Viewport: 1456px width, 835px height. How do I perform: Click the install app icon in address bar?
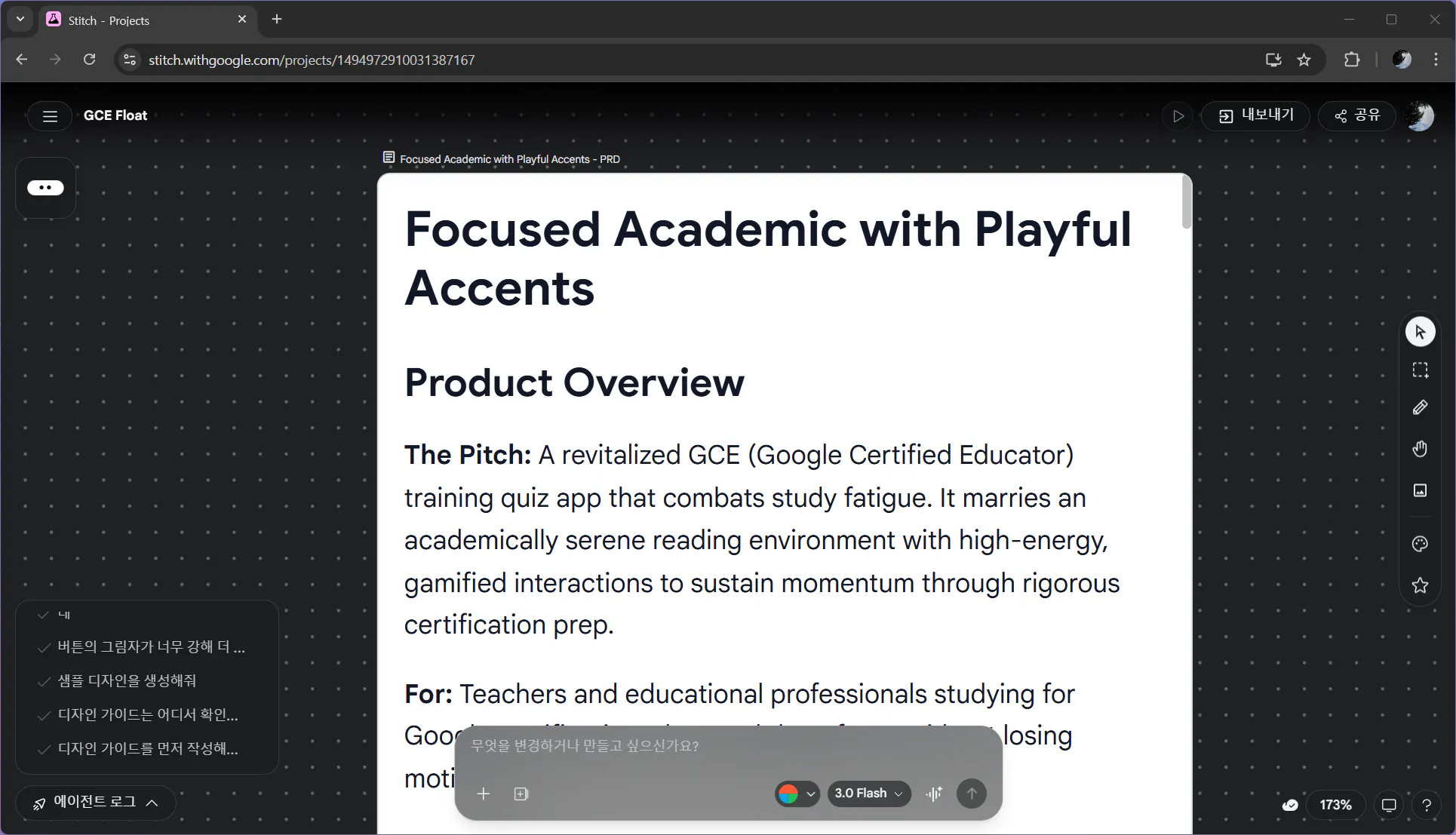(x=1273, y=60)
